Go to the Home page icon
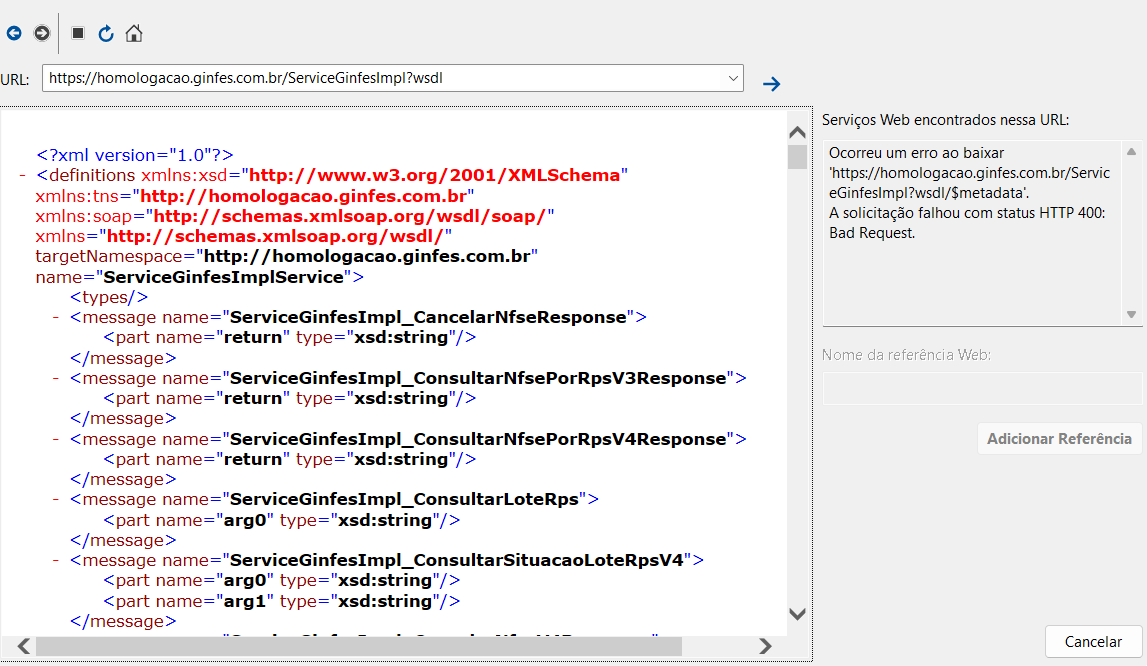 (134, 33)
